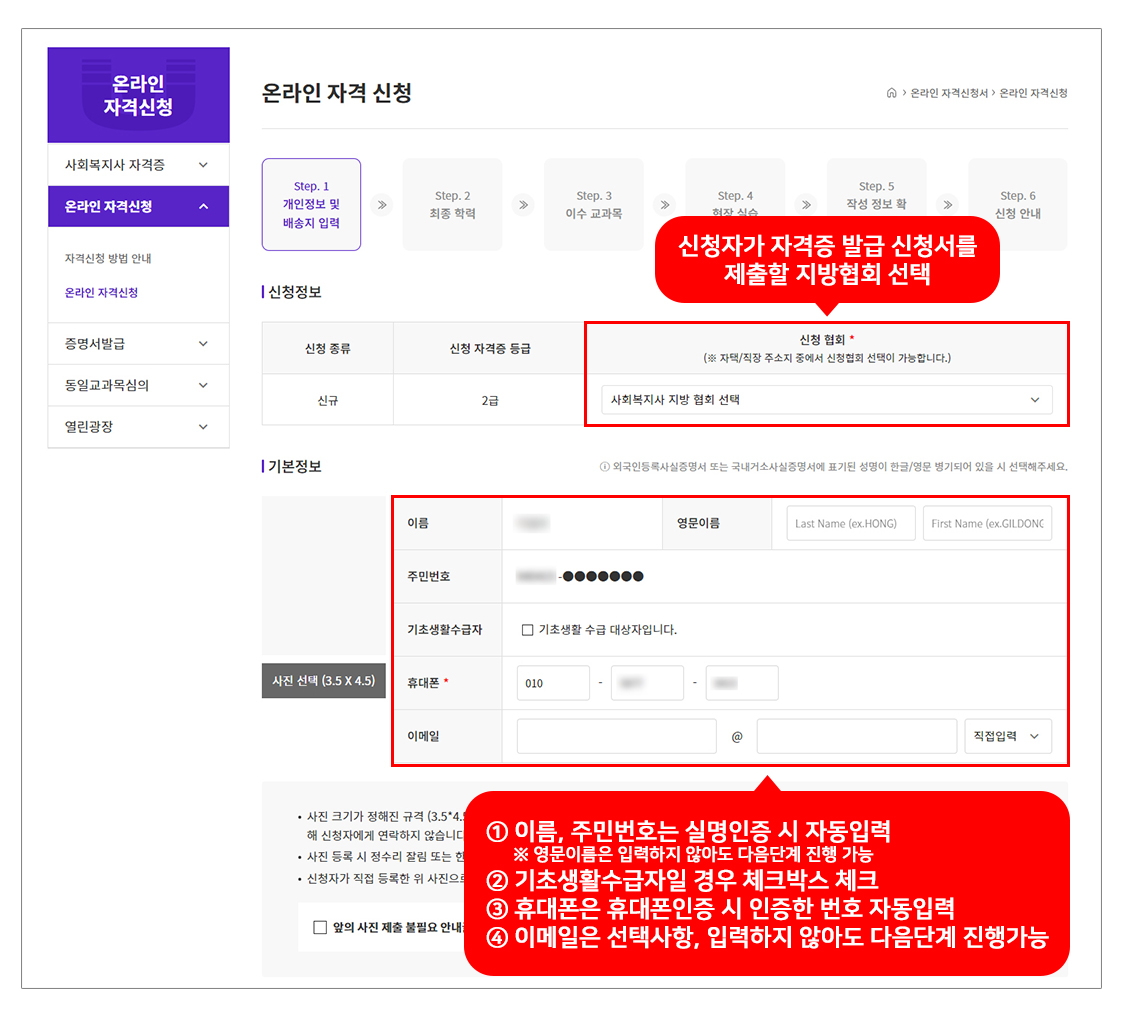Click the arrow icon before Step 6
This screenshot has width=1123, height=1013.
pyautogui.click(x=948, y=205)
